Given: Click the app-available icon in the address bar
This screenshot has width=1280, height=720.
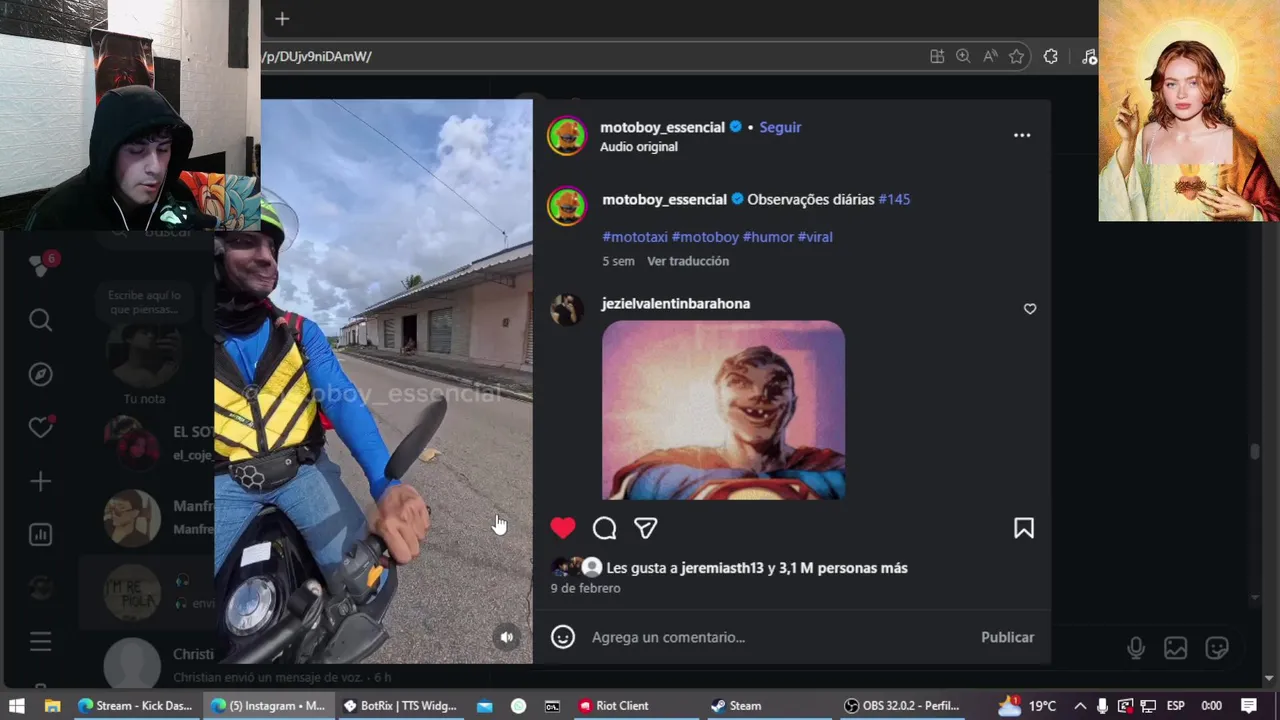Looking at the screenshot, I should pos(937,57).
